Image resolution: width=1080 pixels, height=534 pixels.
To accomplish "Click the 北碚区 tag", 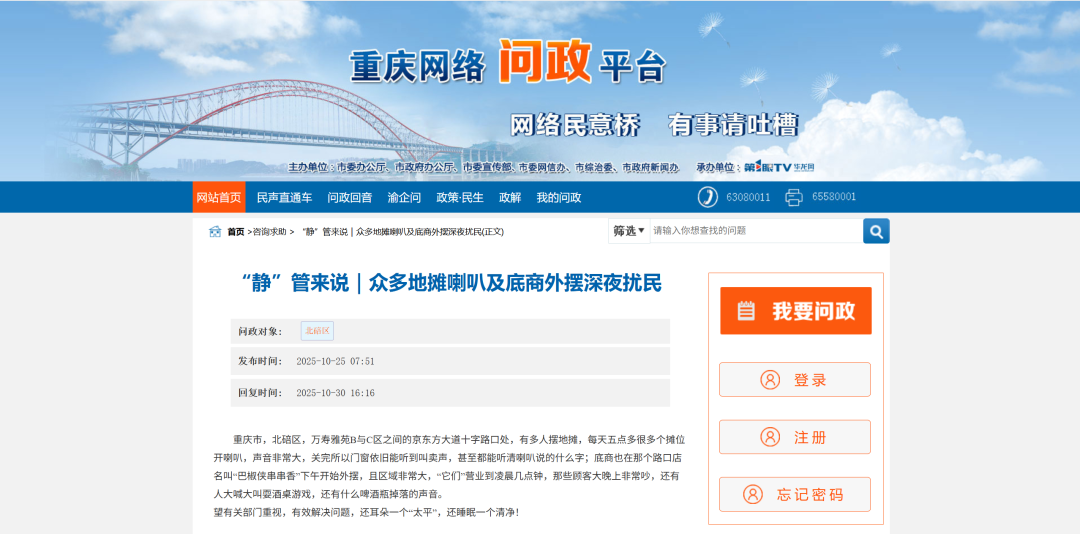I will tap(318, 331).
